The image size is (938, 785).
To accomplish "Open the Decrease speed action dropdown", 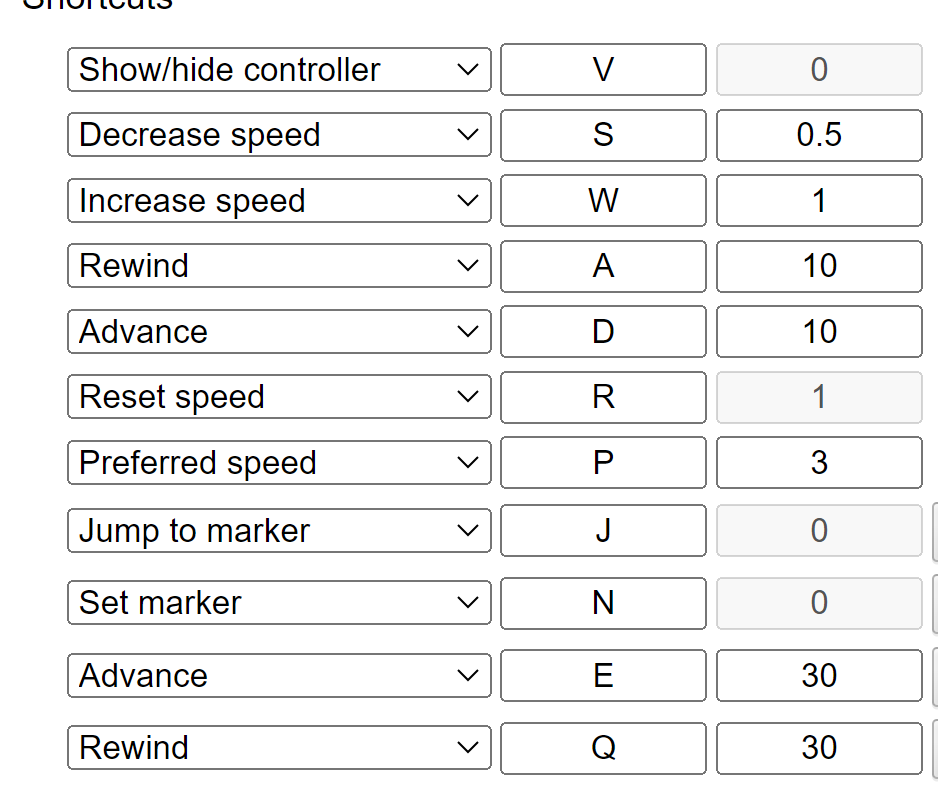I will [279, 135].
